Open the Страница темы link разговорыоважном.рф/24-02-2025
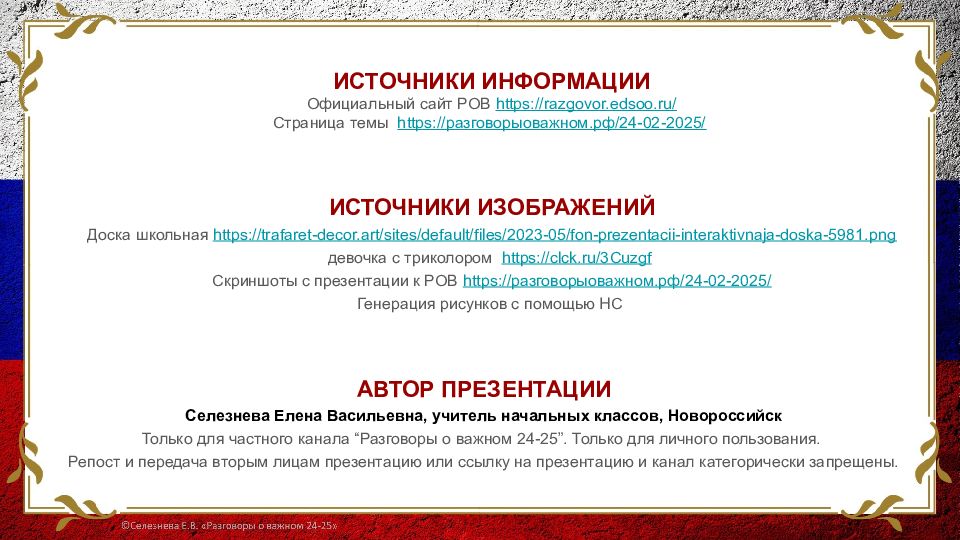Viewport: 960px width, 540px height. (x=551, y=122)
